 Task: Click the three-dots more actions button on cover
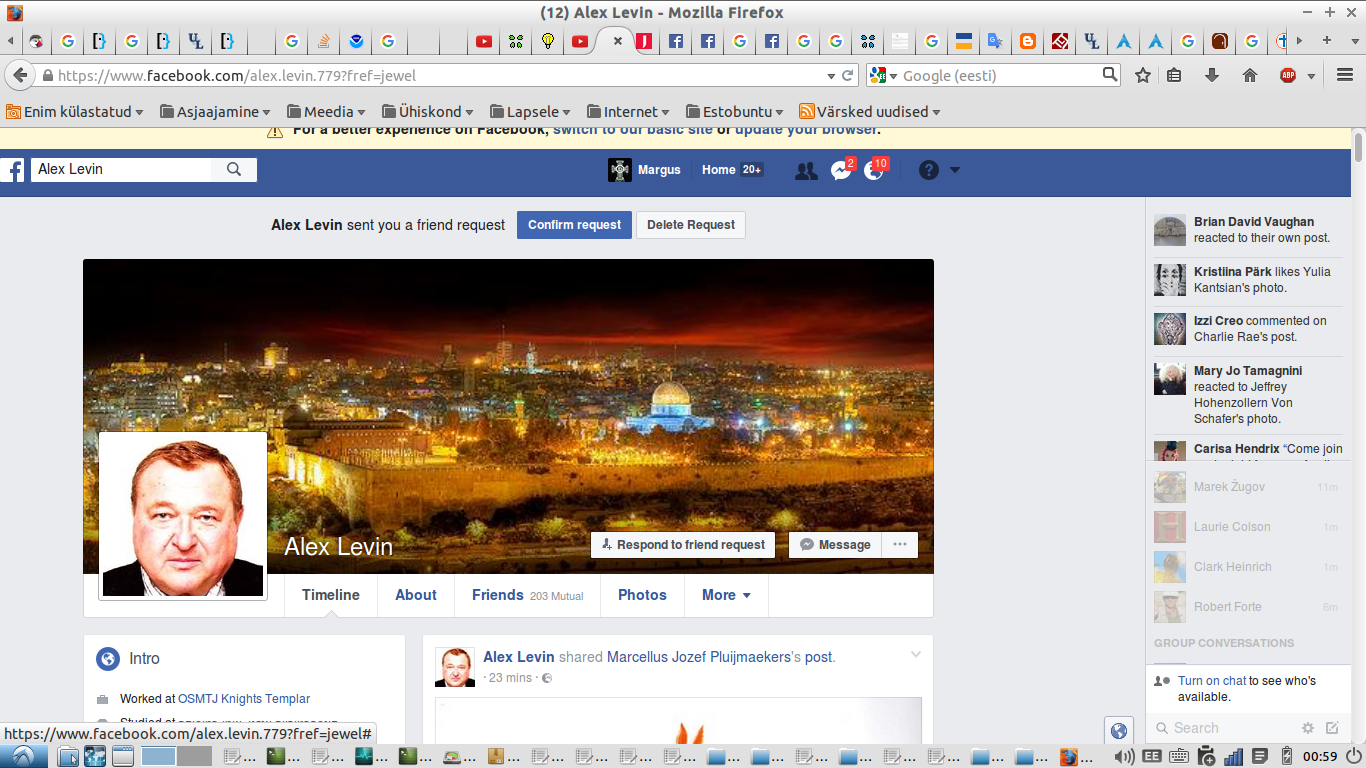899,545
